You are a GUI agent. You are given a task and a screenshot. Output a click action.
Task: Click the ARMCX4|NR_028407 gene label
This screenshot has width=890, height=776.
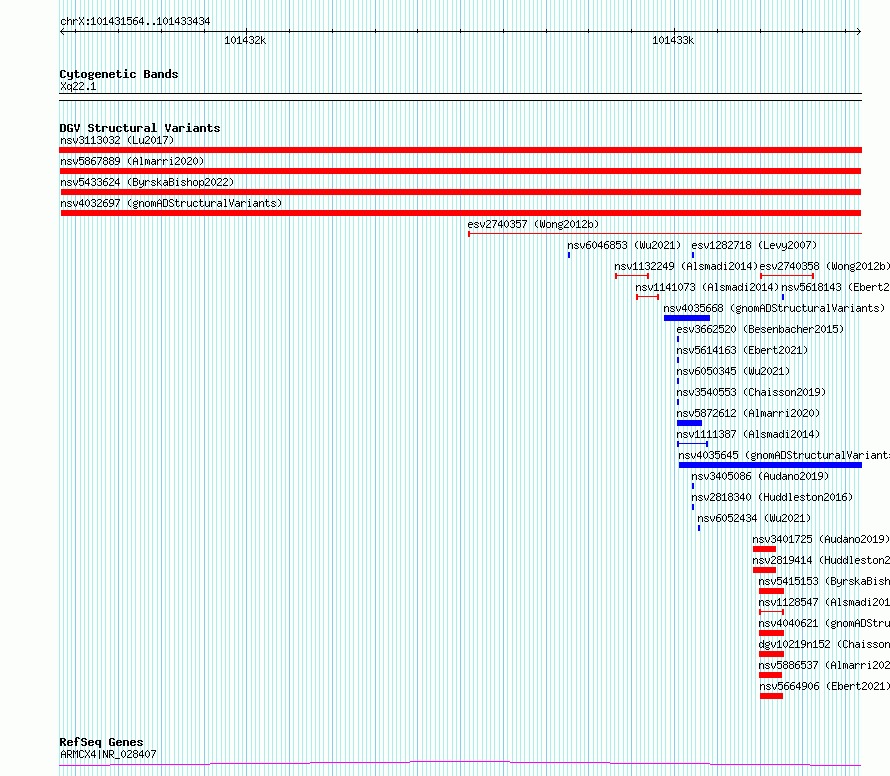point(108,754)
